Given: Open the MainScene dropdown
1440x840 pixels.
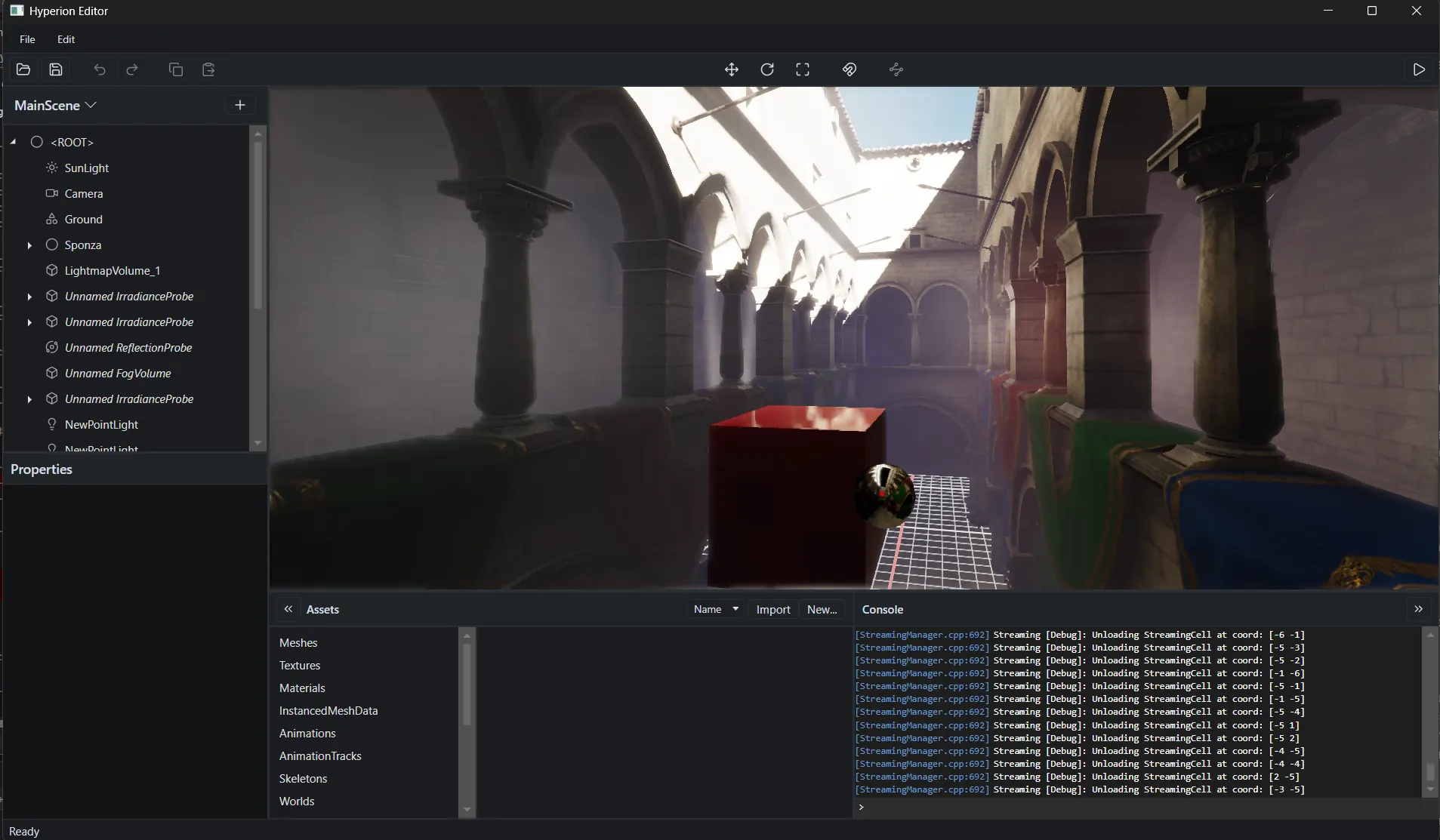Looking at the screenshot, I should [55, 105].
